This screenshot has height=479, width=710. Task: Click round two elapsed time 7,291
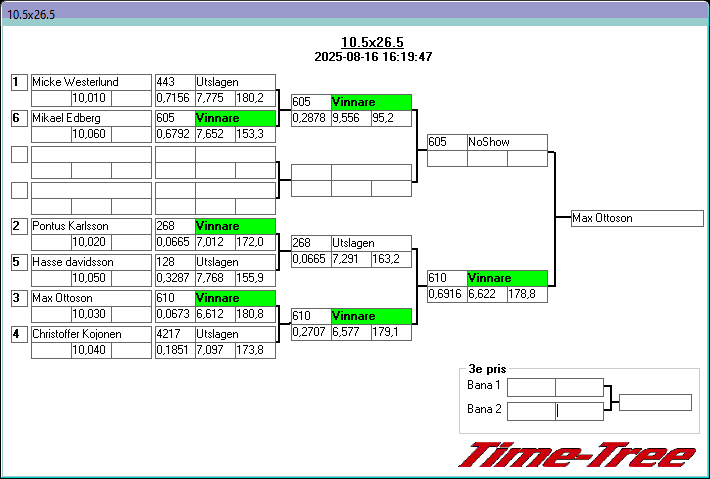click(351, 259)
